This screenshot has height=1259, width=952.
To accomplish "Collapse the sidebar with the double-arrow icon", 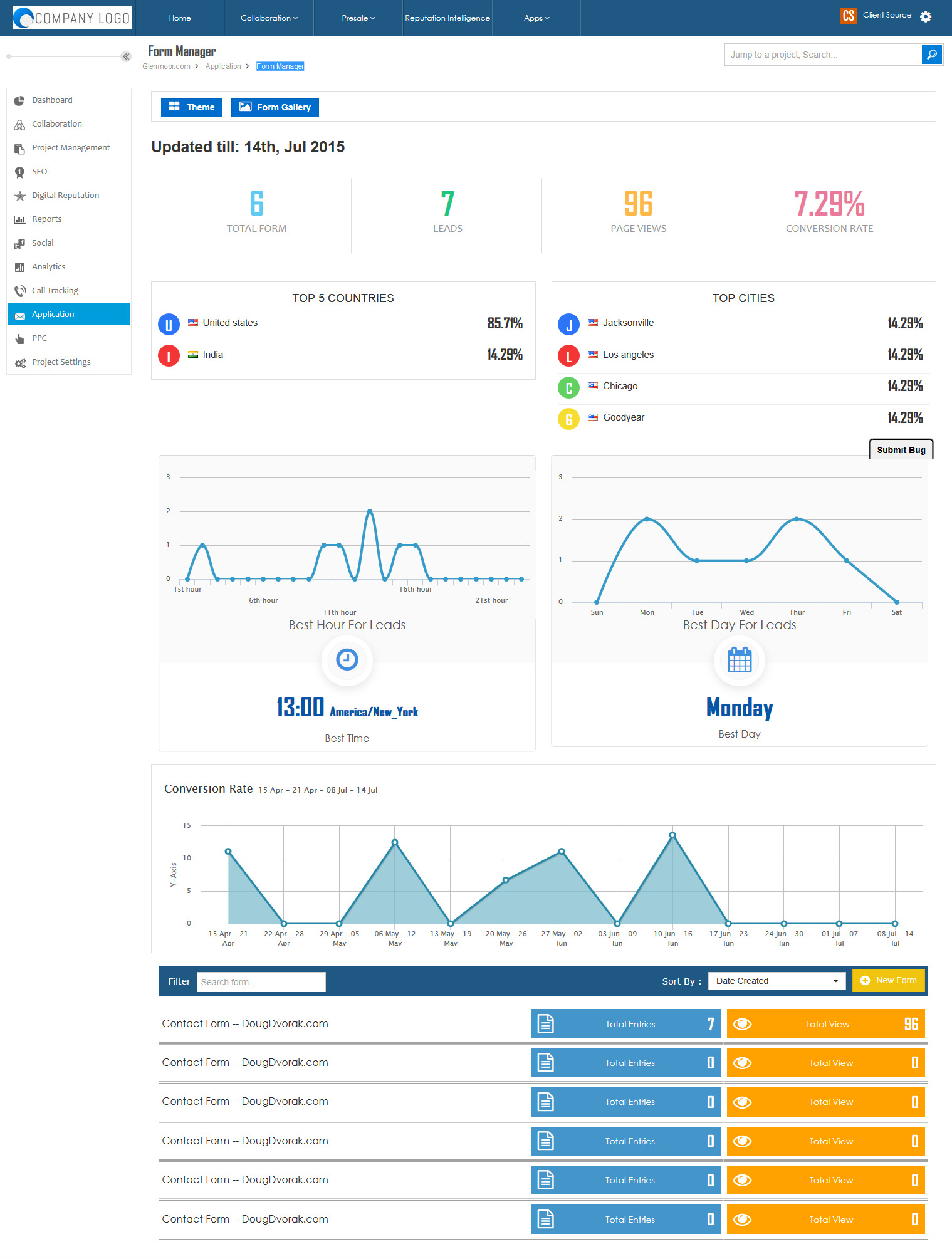I will 126,56.
